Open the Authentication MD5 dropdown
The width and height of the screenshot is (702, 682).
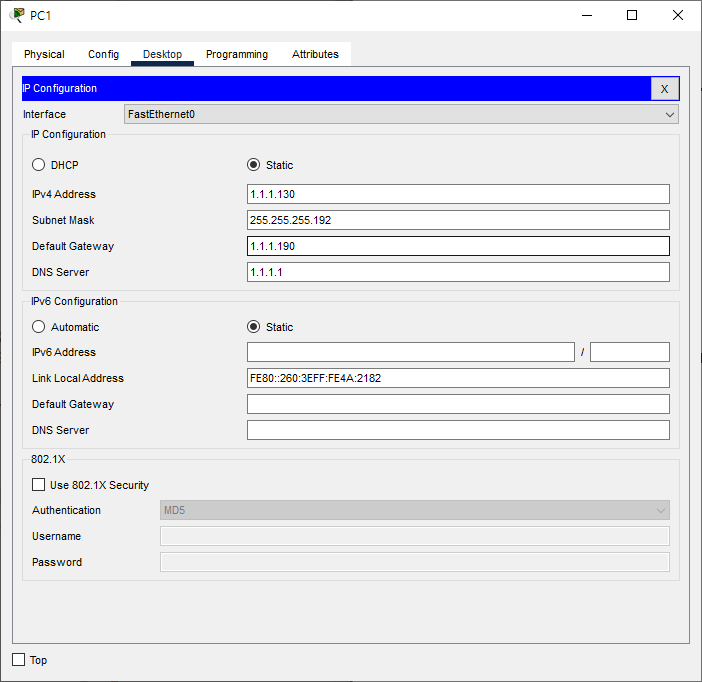click(415, 510)
